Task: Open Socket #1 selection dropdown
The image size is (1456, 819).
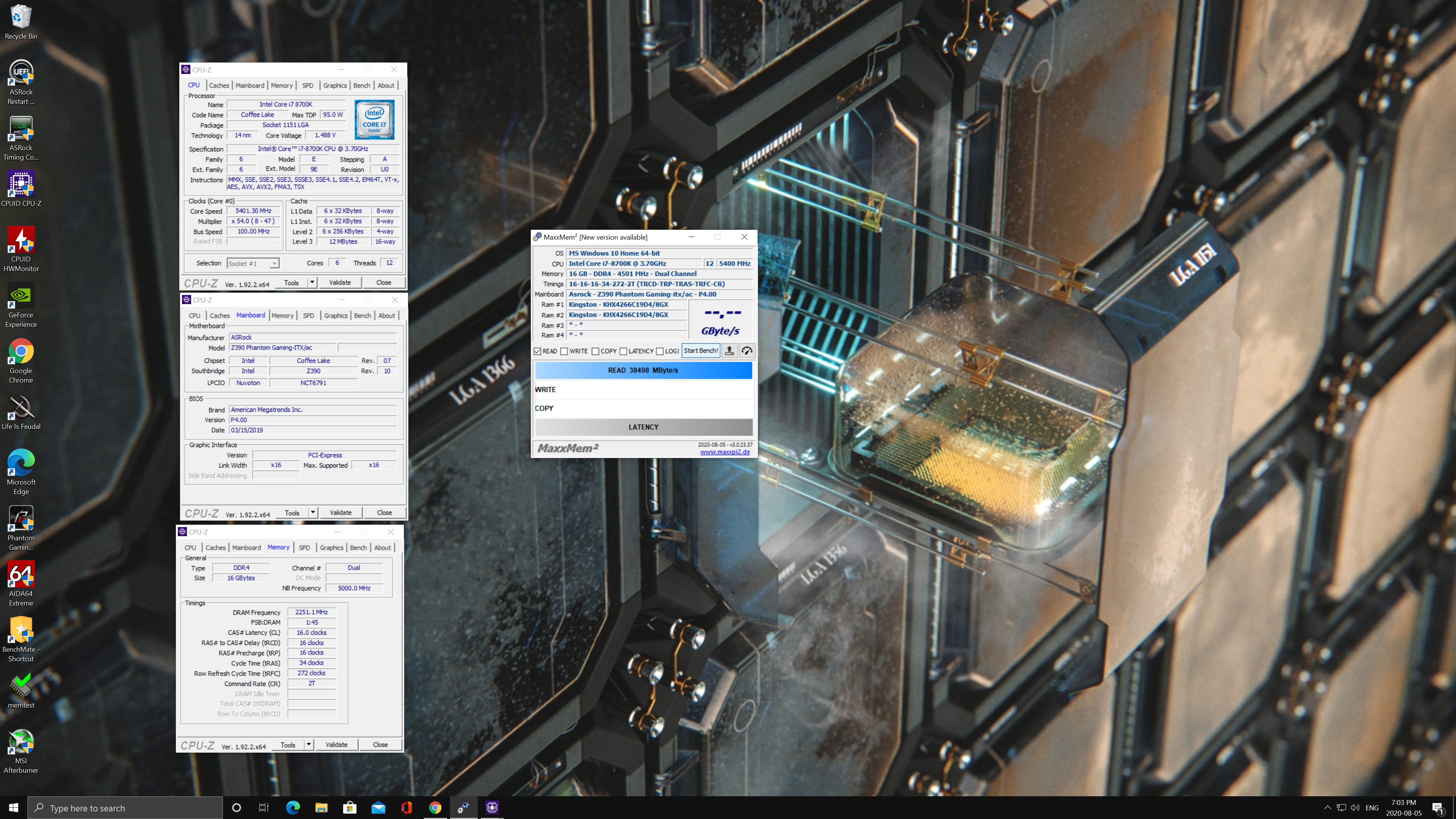Action: tap(253, 264)
